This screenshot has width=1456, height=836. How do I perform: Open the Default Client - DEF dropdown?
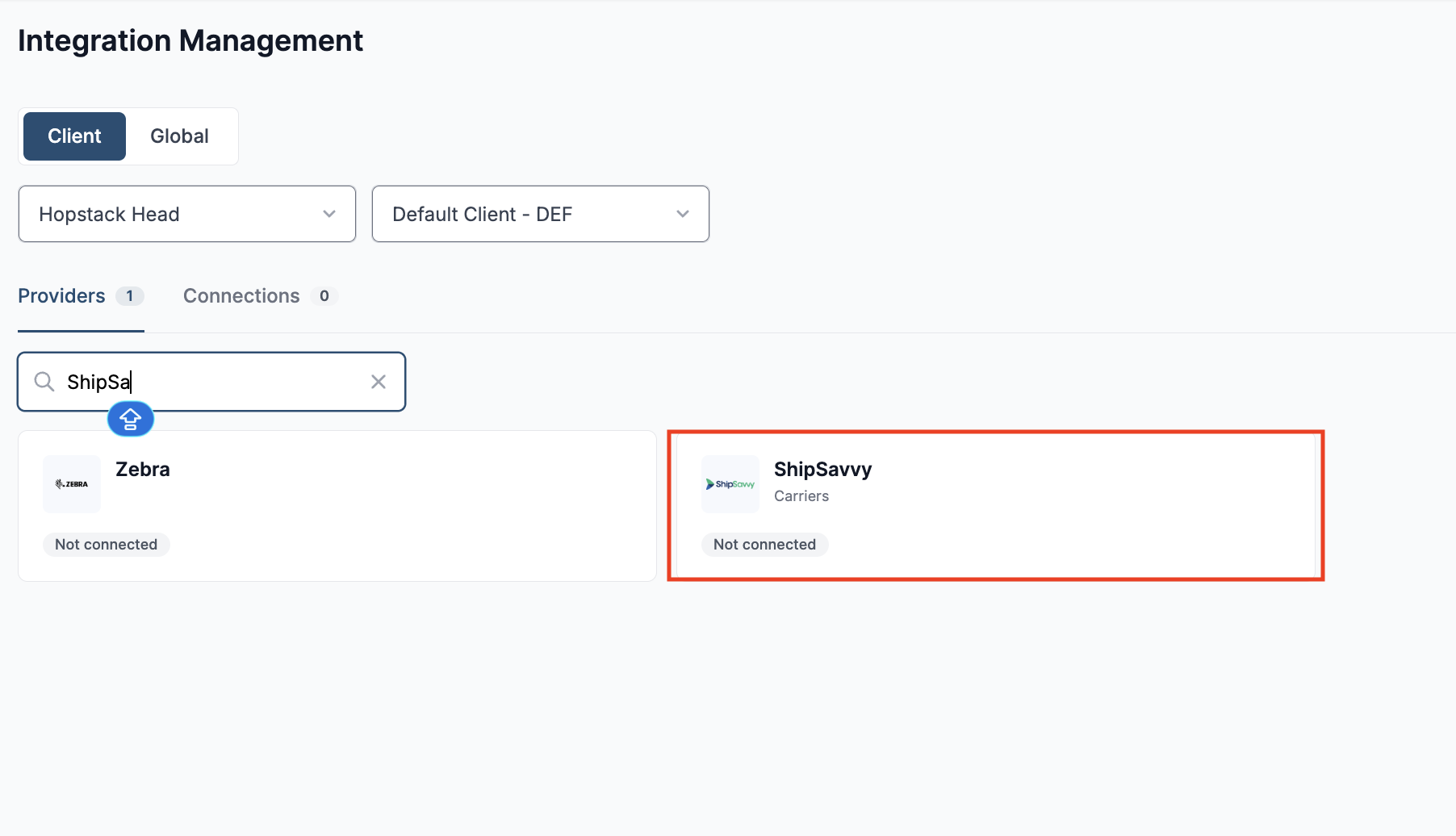tap(541, 214)
